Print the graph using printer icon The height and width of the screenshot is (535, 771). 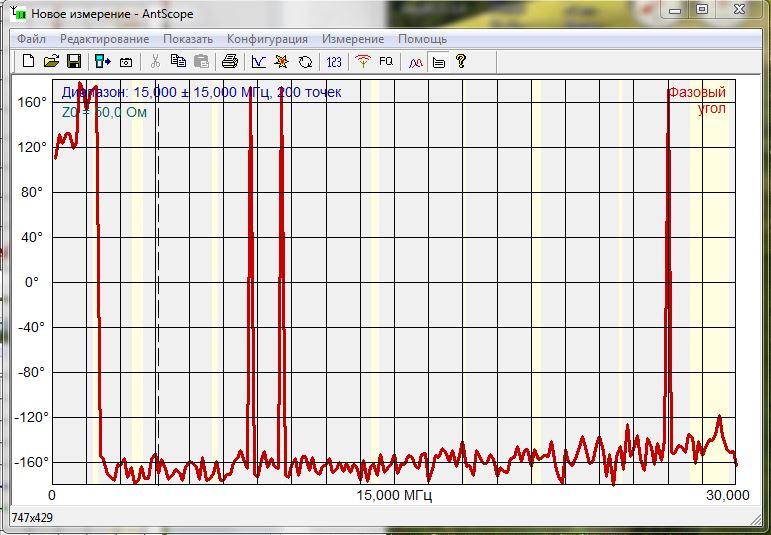tap(229, 61)
